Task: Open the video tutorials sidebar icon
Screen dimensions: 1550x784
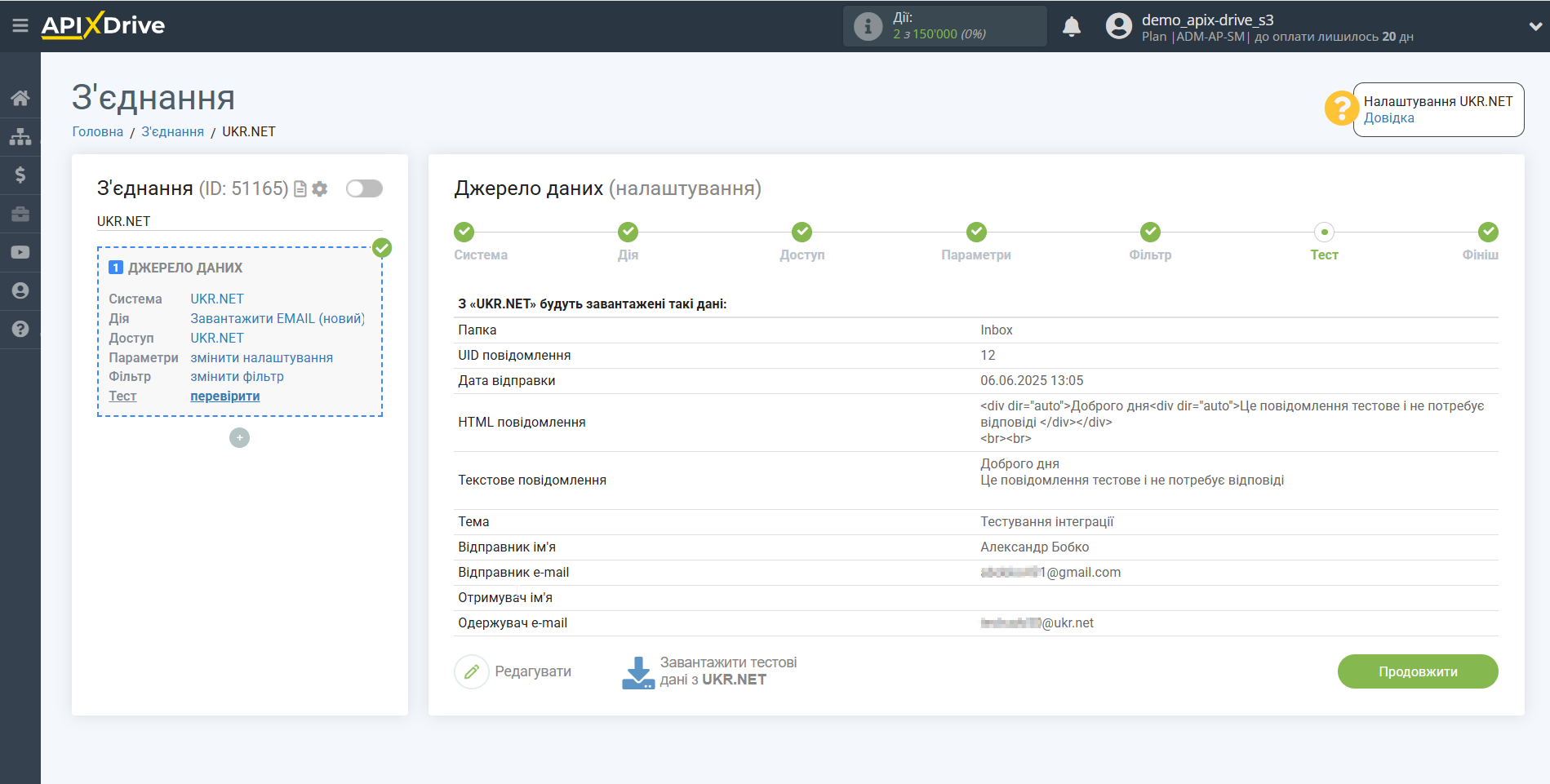Action: (x=20, y=252)
